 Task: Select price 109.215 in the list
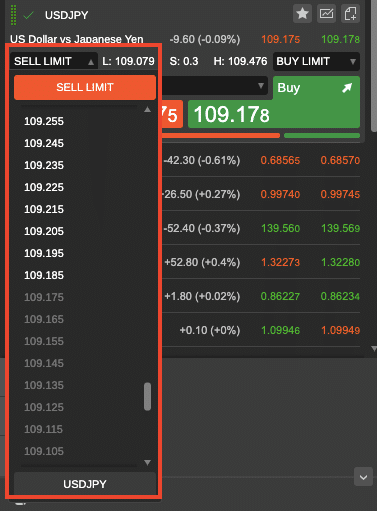coord(44,209)
